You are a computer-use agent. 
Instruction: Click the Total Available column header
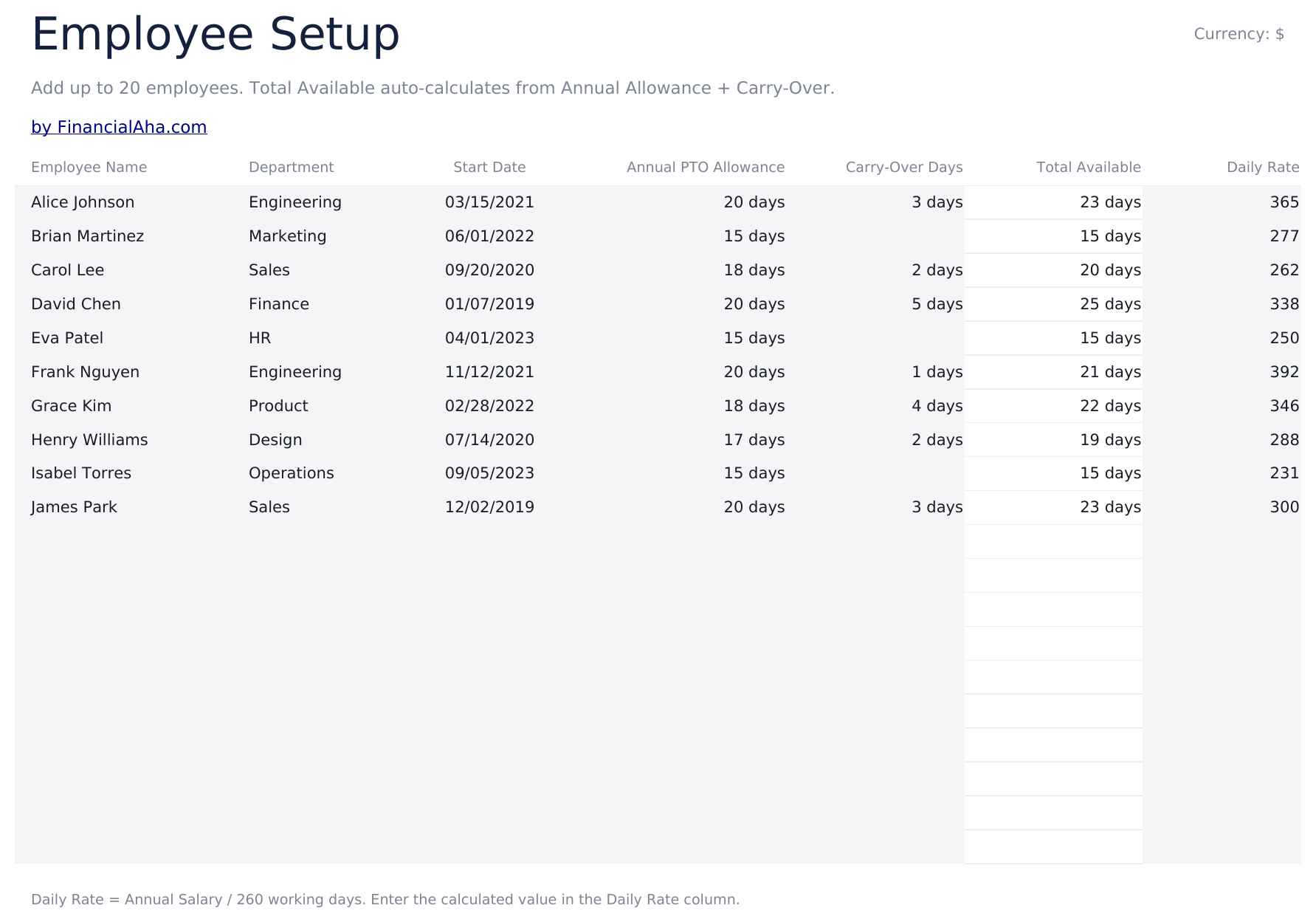(x=1089, y=168)
